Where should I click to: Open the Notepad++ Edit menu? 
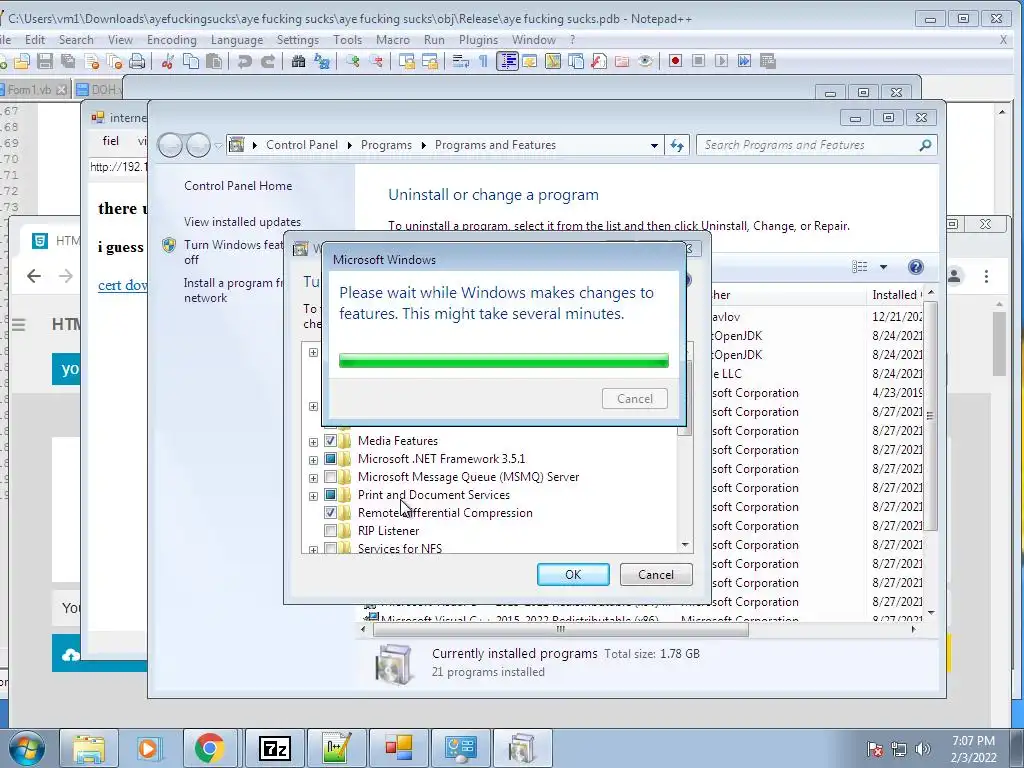tap(35, 40)
